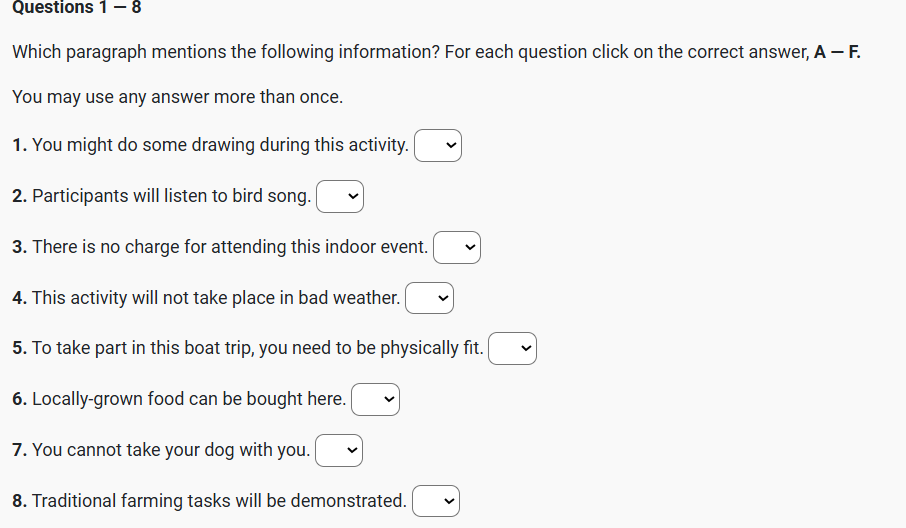Viewport: 906px width, 528px height.
Task: Open the farming tasks answer dropdown
Action: [436, 501]
